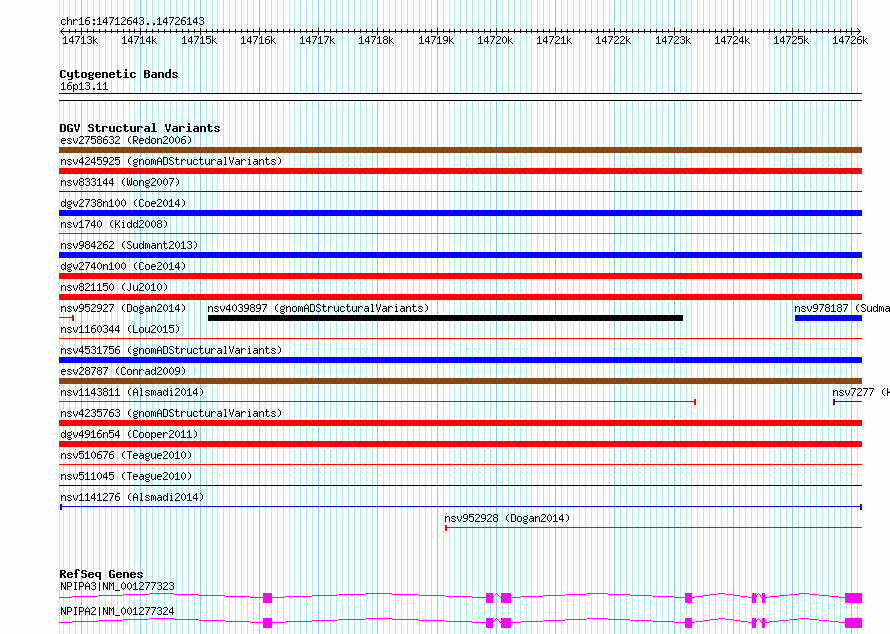Viewport: 890px width, 634px height.
Task: Click the purple nsv7277 variant glyph
Action: point(847,402)
